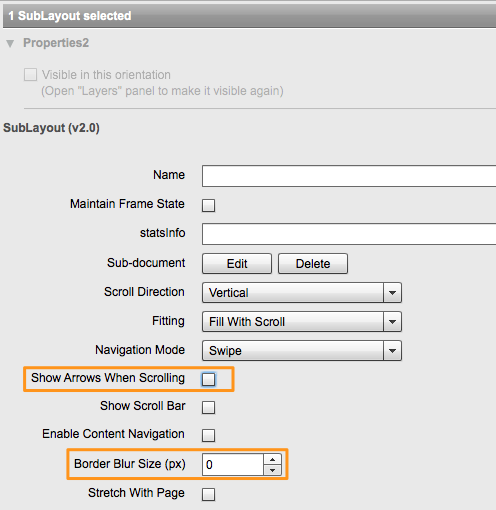
Task: Toggle Visible in this orientation checkbox
Action: (x=30, y=75)
